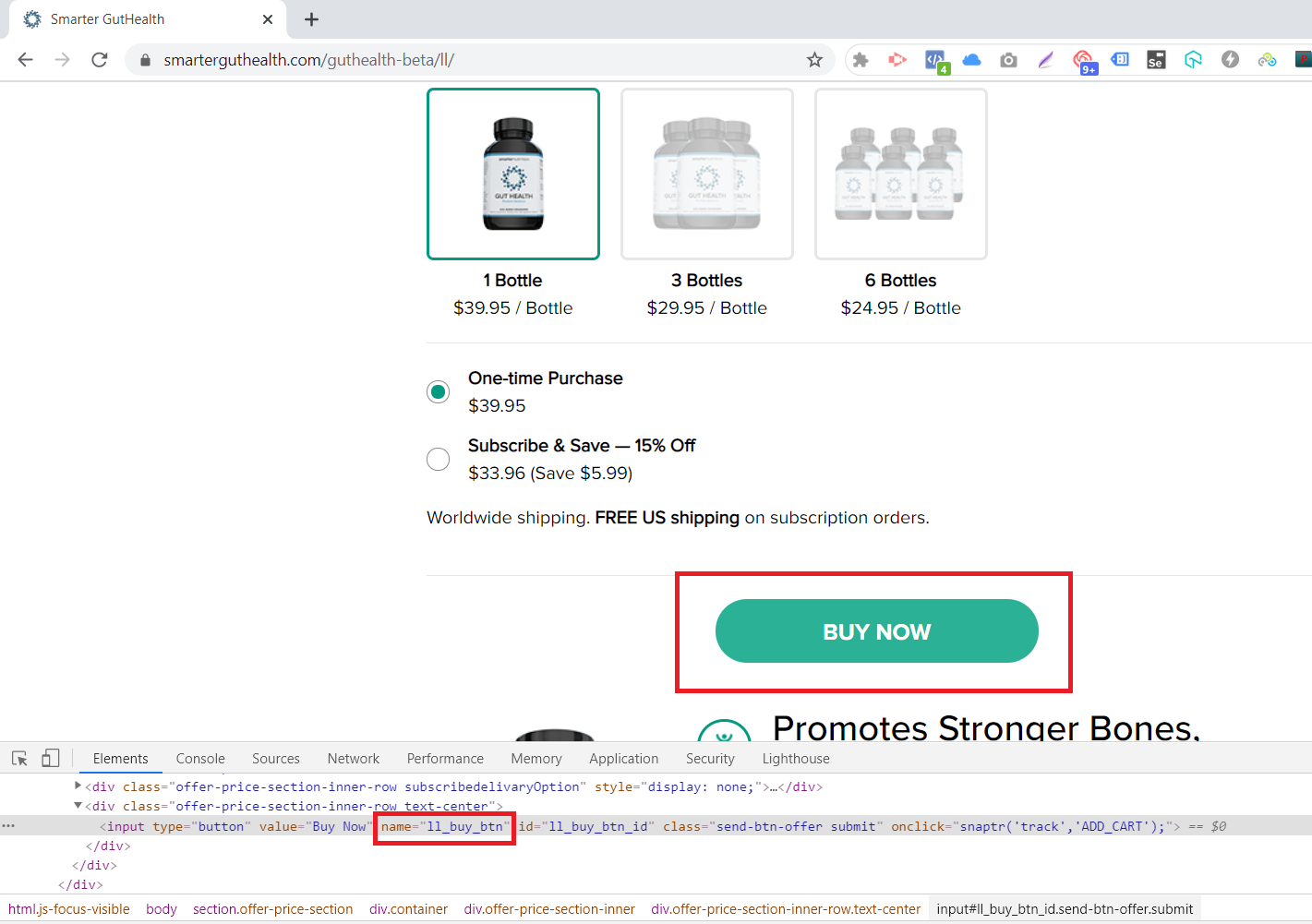Expand the subscribedelivaryOption div node
This screenshot has height=924, width=1312.
pyautogui.click(x=78, y=786)
